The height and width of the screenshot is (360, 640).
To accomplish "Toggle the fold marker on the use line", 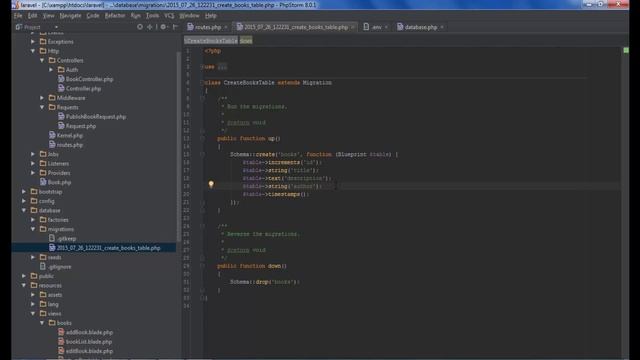I will click(202, 67).
